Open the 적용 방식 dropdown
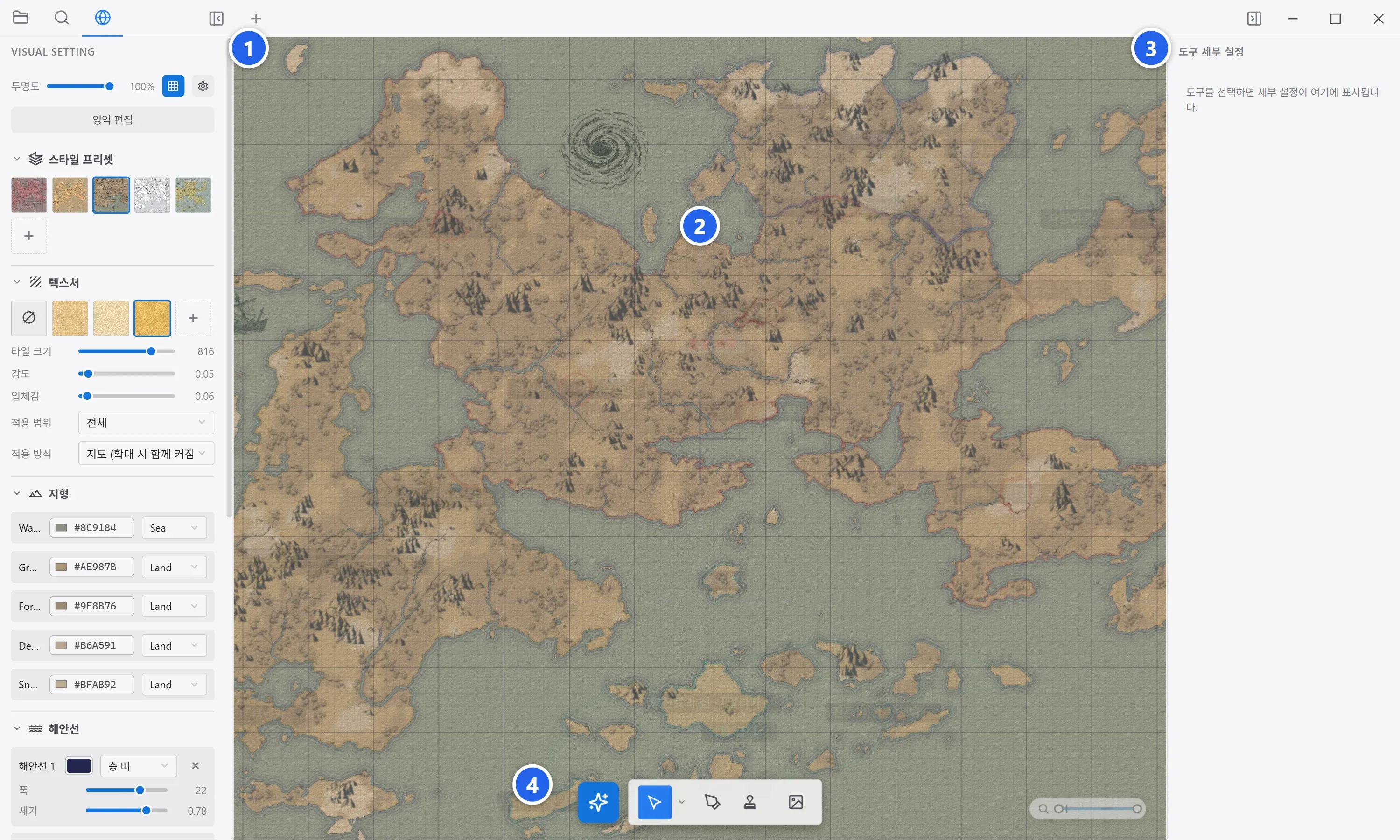Screen dimensions: 1400x840 [x=146, y=454]
